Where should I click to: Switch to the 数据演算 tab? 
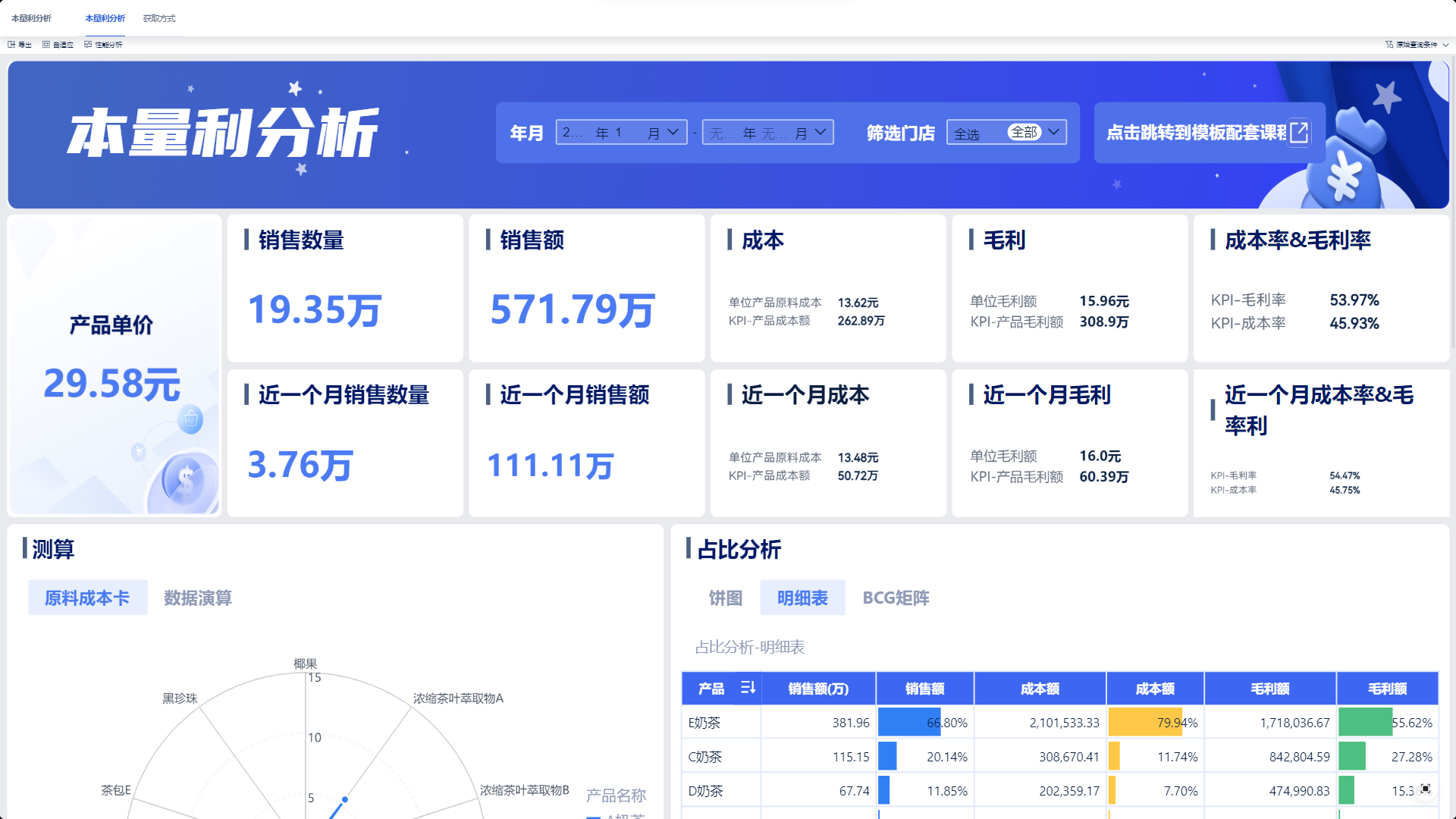coord(198,598)
